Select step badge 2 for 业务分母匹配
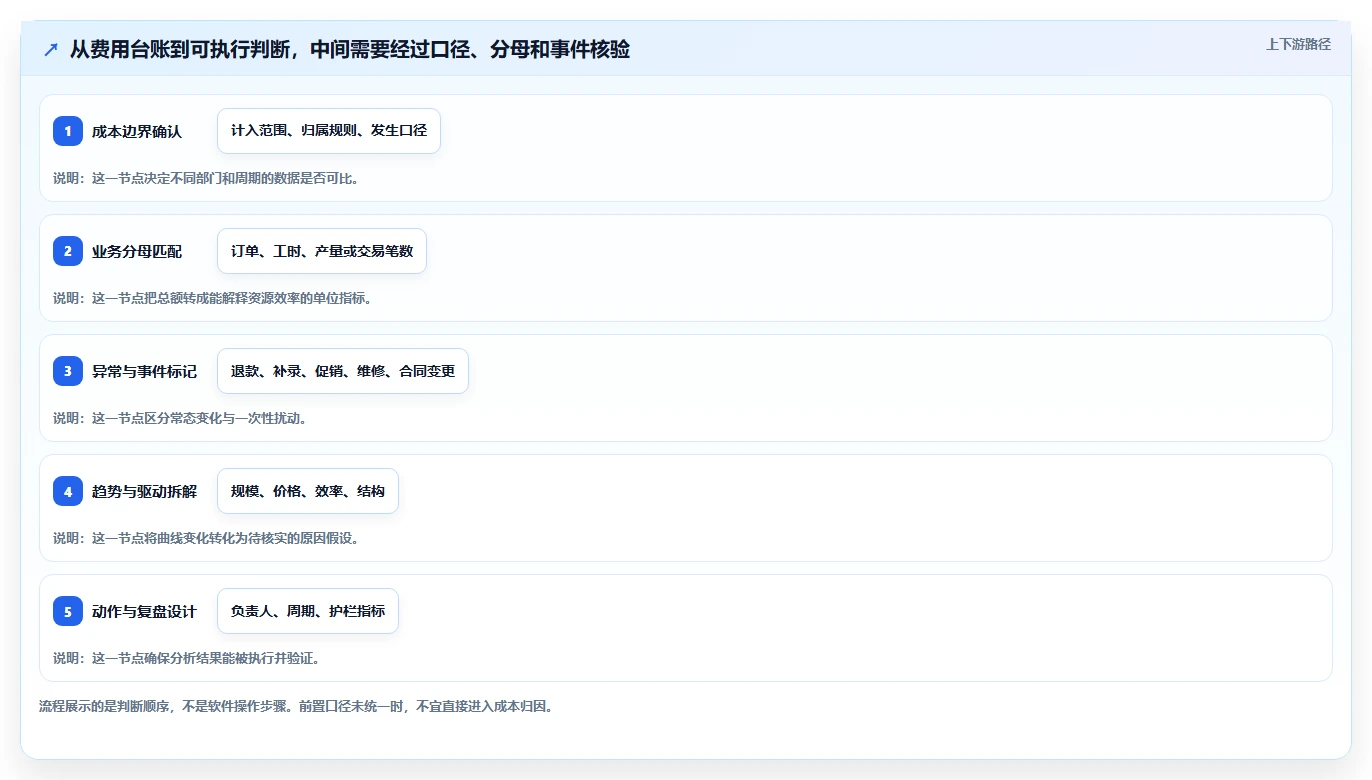This screenshot has width=1372, height=780. click(68, 251)
